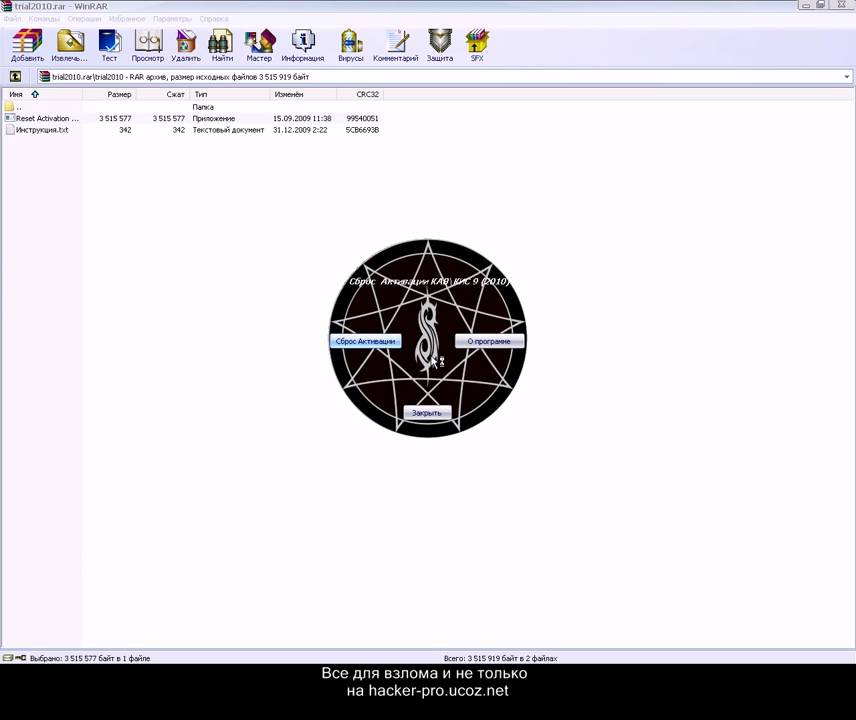The width and height of the screenshot is (856, 720).
Task: Run the Тест archive test tool
Action: pyautogui.click(x=110, y=45)
